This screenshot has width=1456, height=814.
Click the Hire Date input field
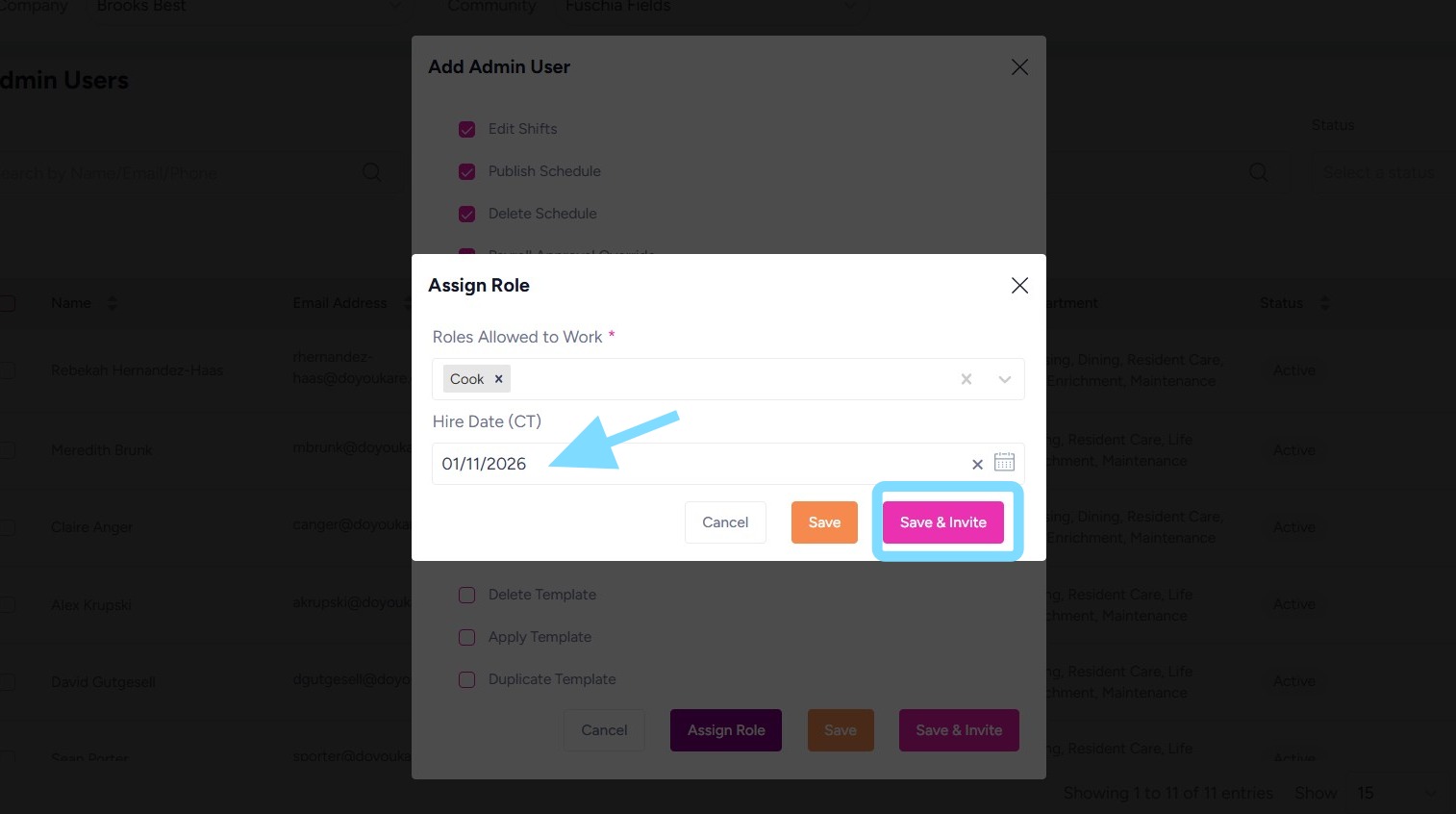(x=692, y=464)
